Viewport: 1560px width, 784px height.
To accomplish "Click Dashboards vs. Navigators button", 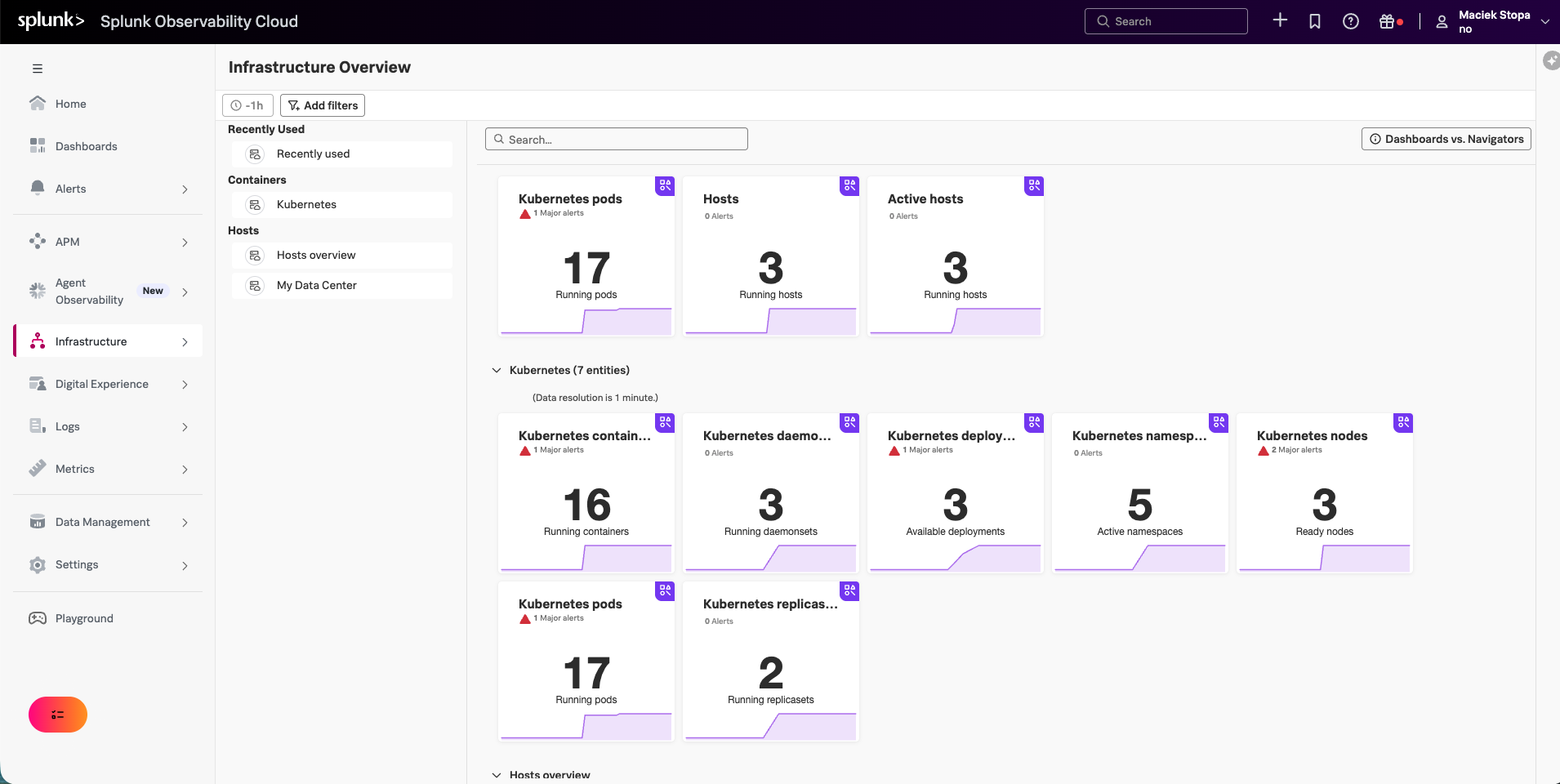I will pos(1446,139).
